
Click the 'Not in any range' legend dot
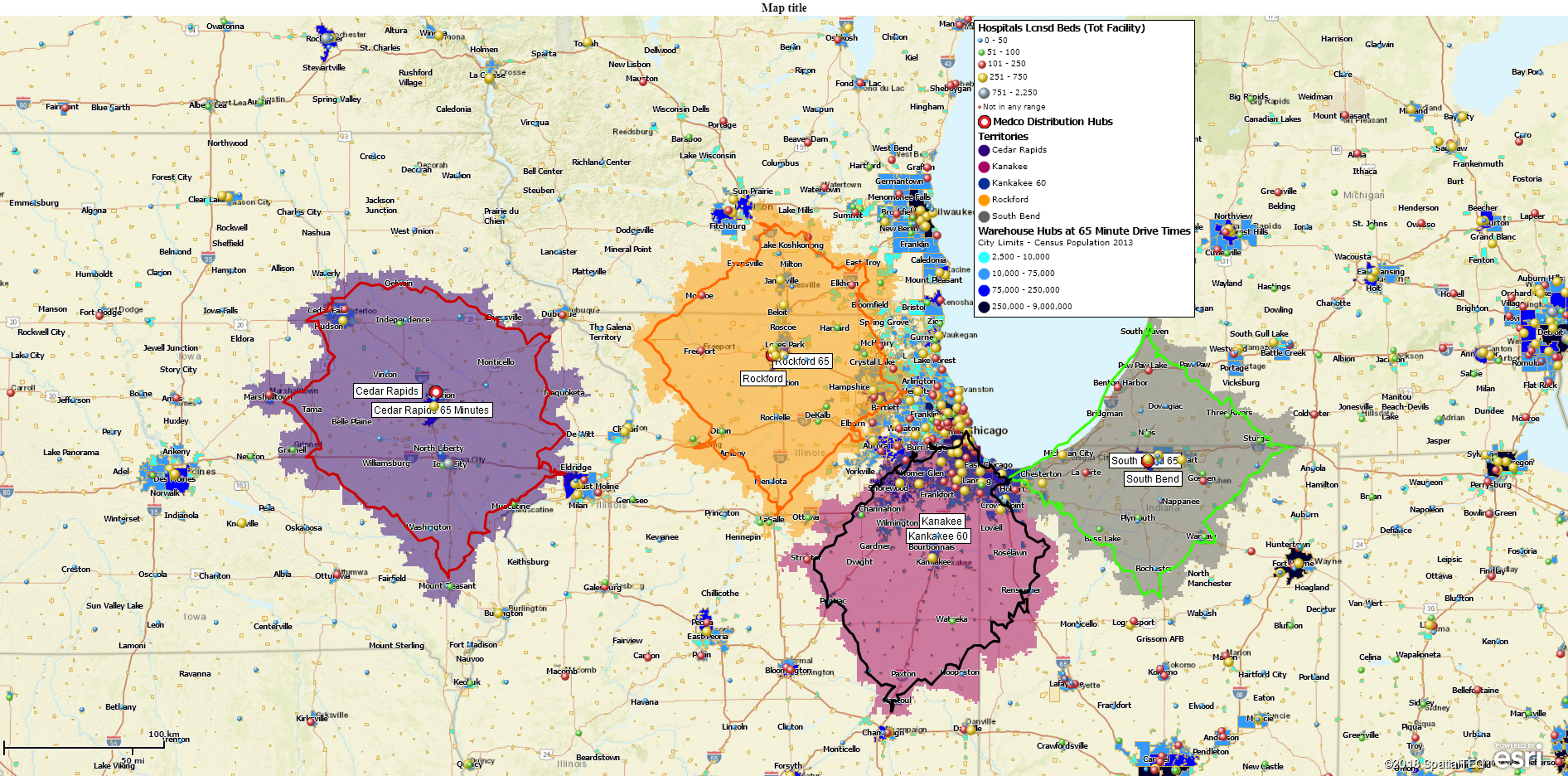click(x=980, y=107)
